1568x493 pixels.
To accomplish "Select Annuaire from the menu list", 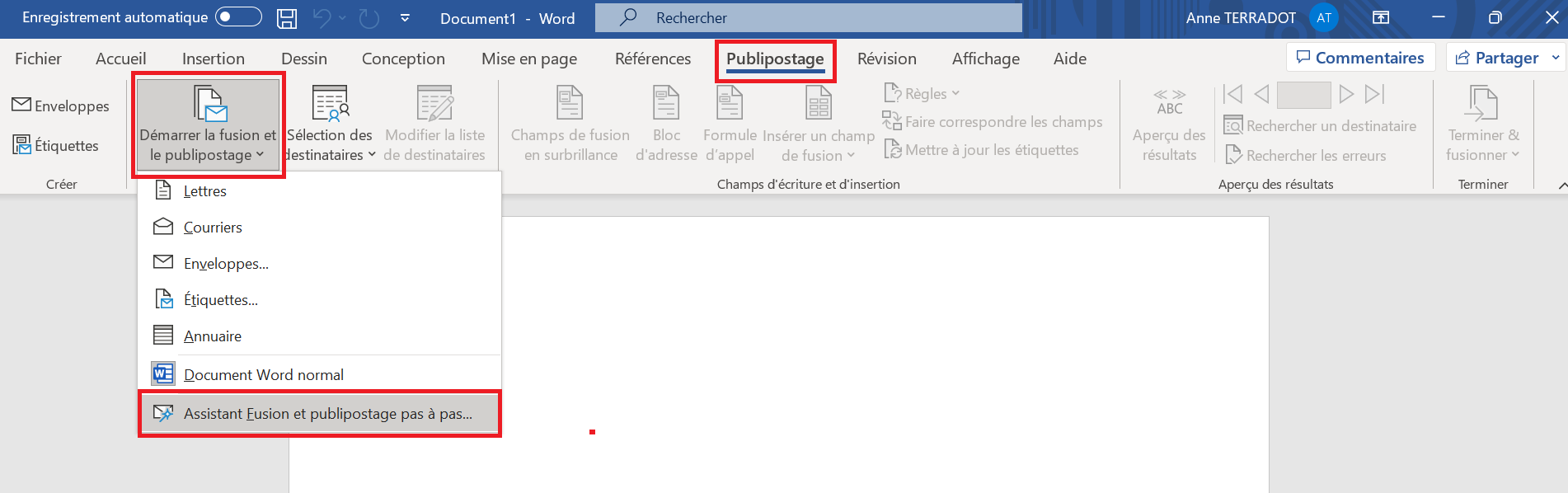I will pos(213,336).
